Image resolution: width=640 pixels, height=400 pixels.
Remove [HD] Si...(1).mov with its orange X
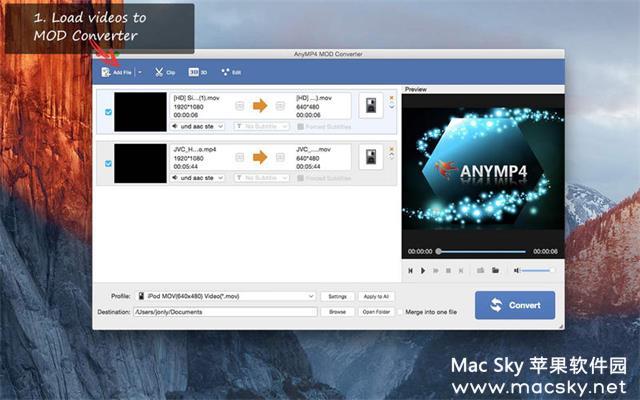[391, 98]
